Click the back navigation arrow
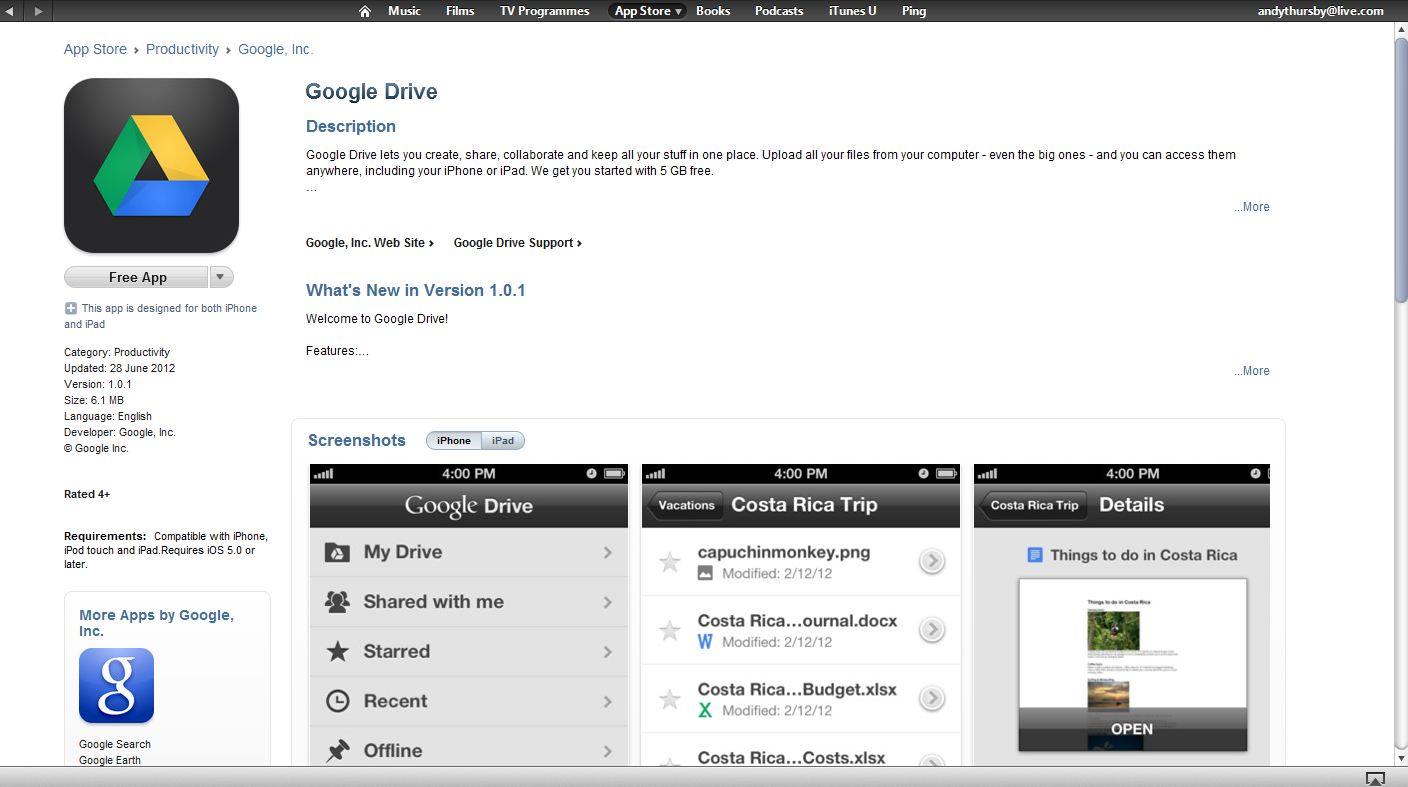The height and width of the screenshot is (787, 1408). coord(11,11)
